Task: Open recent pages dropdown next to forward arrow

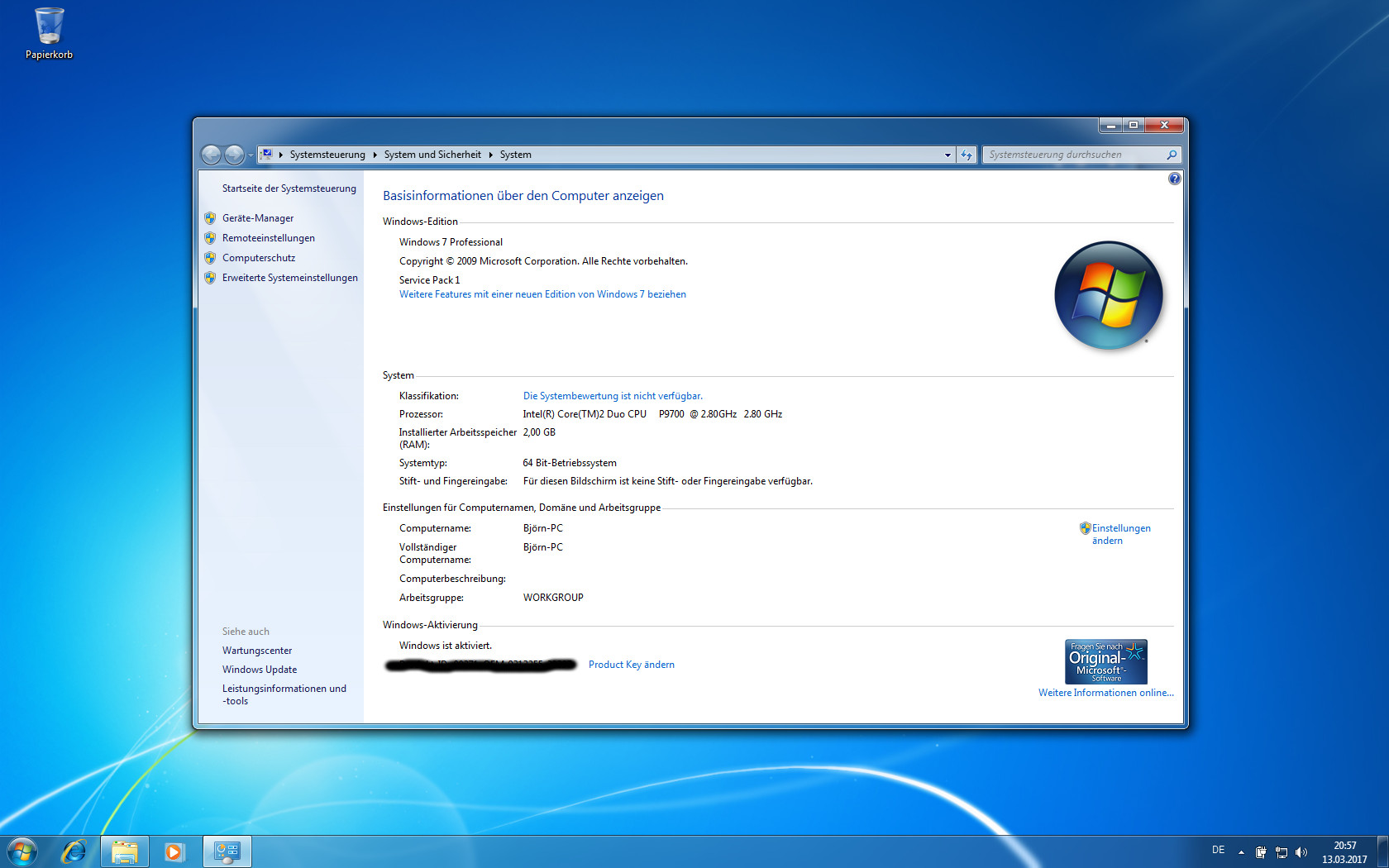Action: 251,155
